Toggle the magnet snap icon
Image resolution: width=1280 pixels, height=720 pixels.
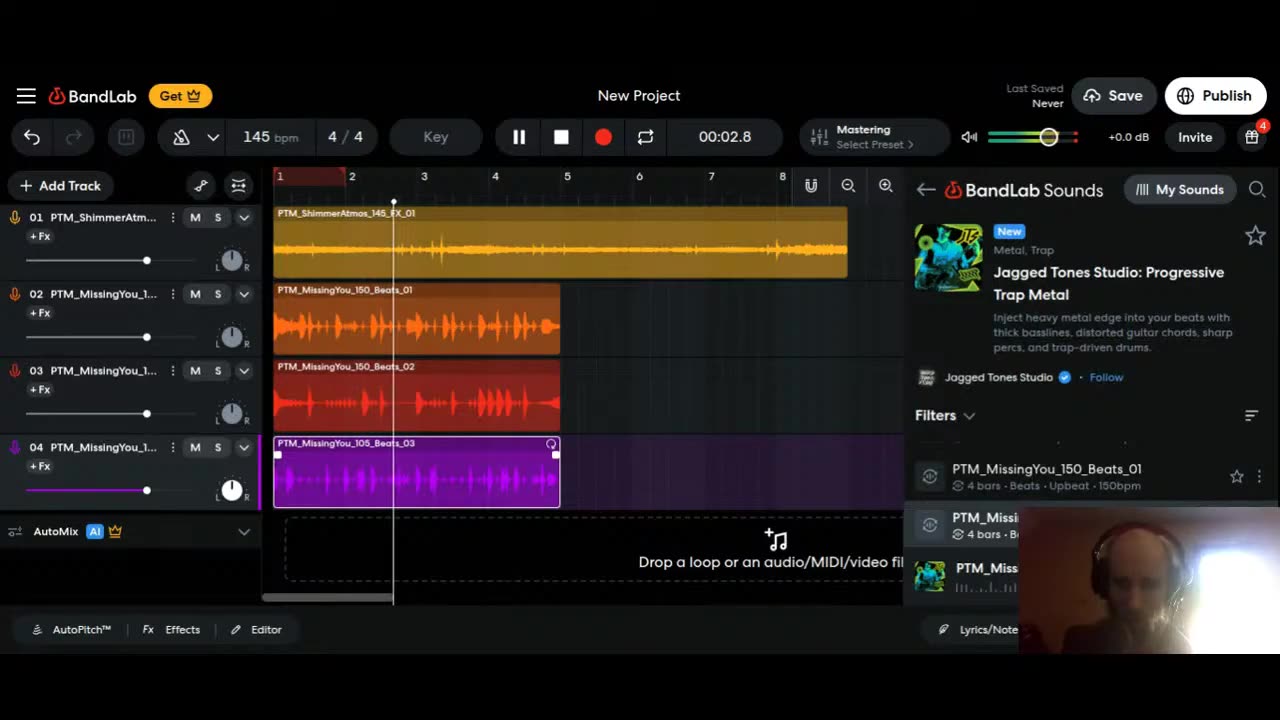[x=811, y=186]
